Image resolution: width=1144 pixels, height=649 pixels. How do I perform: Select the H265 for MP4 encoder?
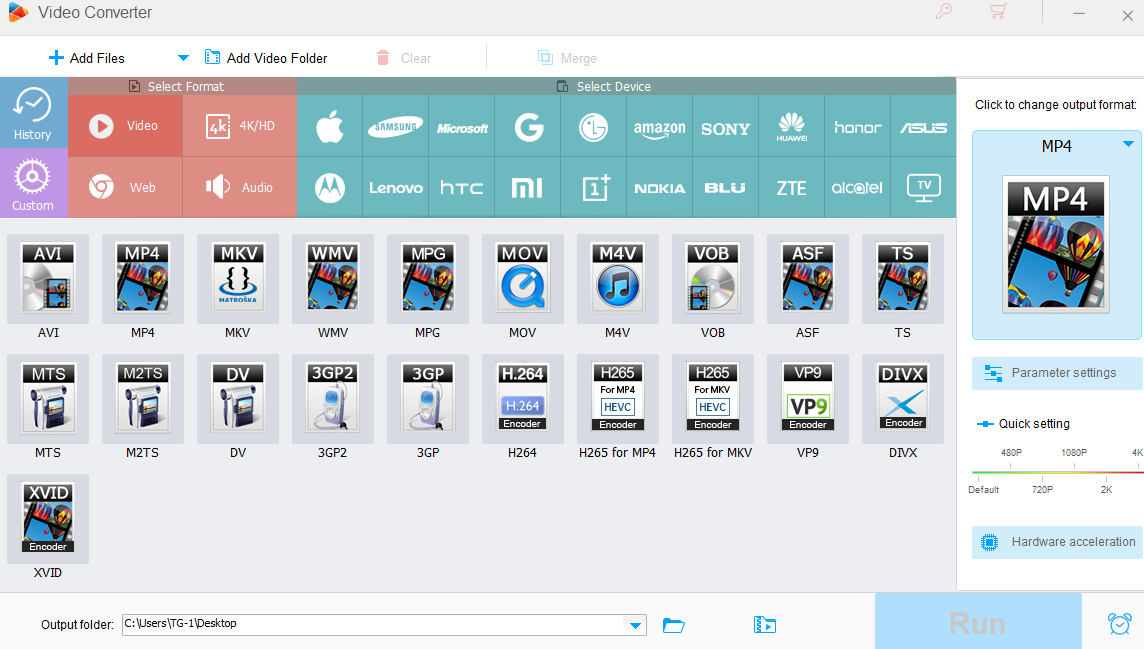tap(617, 400)
